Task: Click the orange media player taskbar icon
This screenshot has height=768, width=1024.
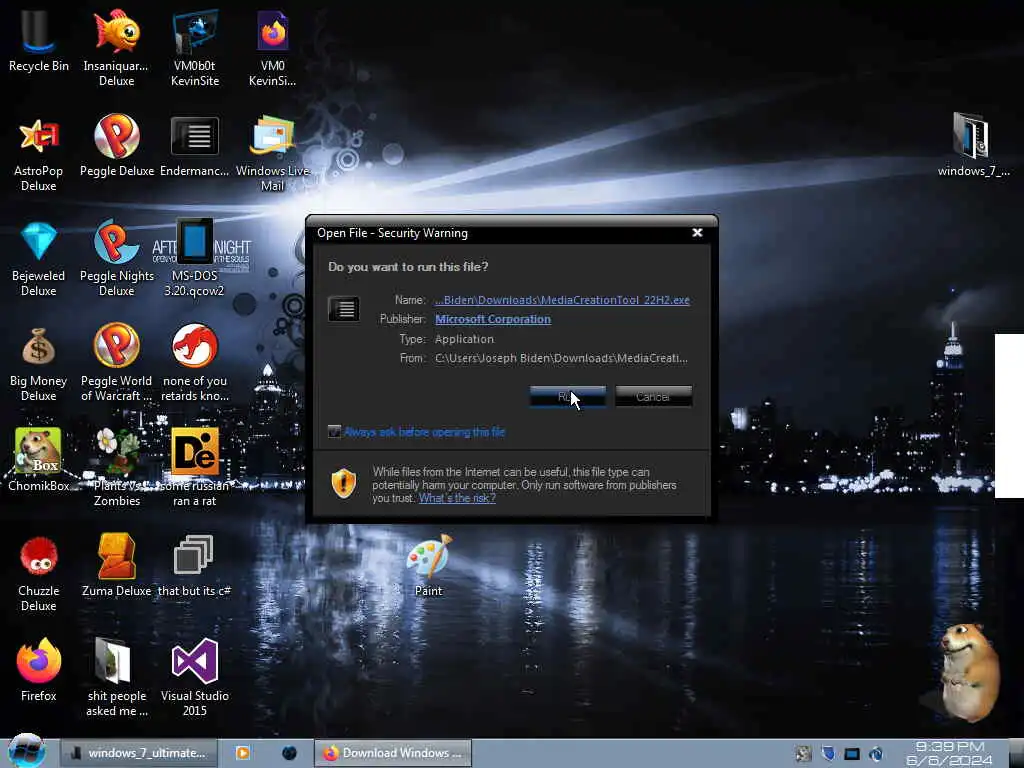Action: (242, 753)
